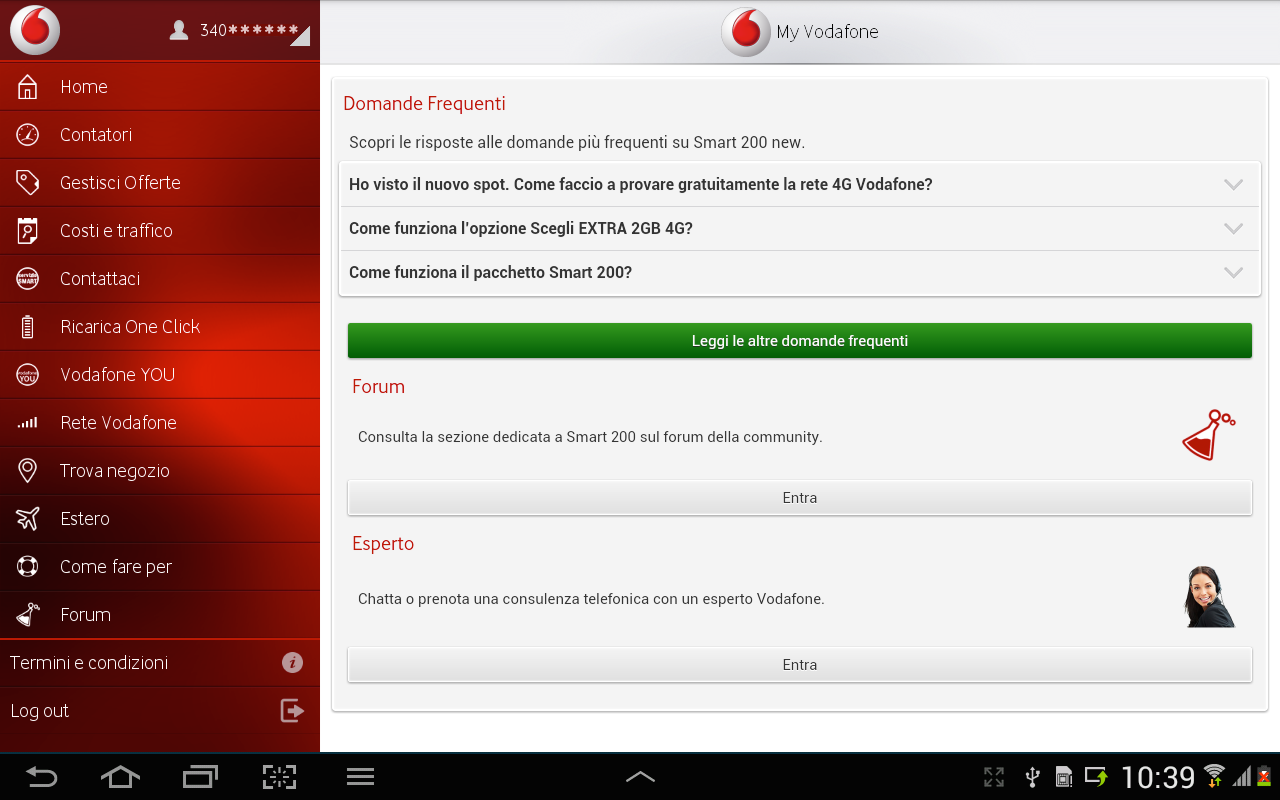Tap the screenshot capture icon in navigation bar
1280x800 pixels.
[280, 777]
